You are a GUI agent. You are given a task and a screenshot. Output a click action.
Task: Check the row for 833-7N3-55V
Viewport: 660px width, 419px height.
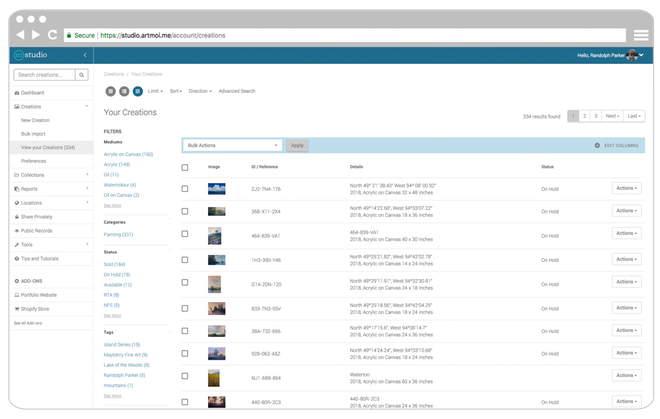[185, 308]
